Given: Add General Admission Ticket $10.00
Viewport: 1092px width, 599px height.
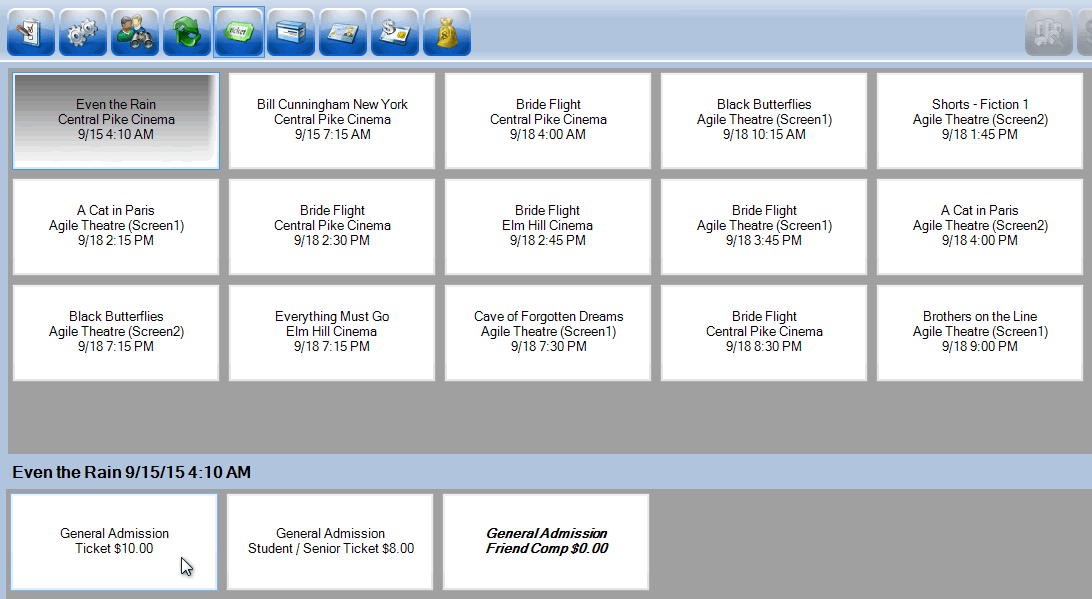Looking at the screenshot, I should pyautogui.click(x=114, y=541).
